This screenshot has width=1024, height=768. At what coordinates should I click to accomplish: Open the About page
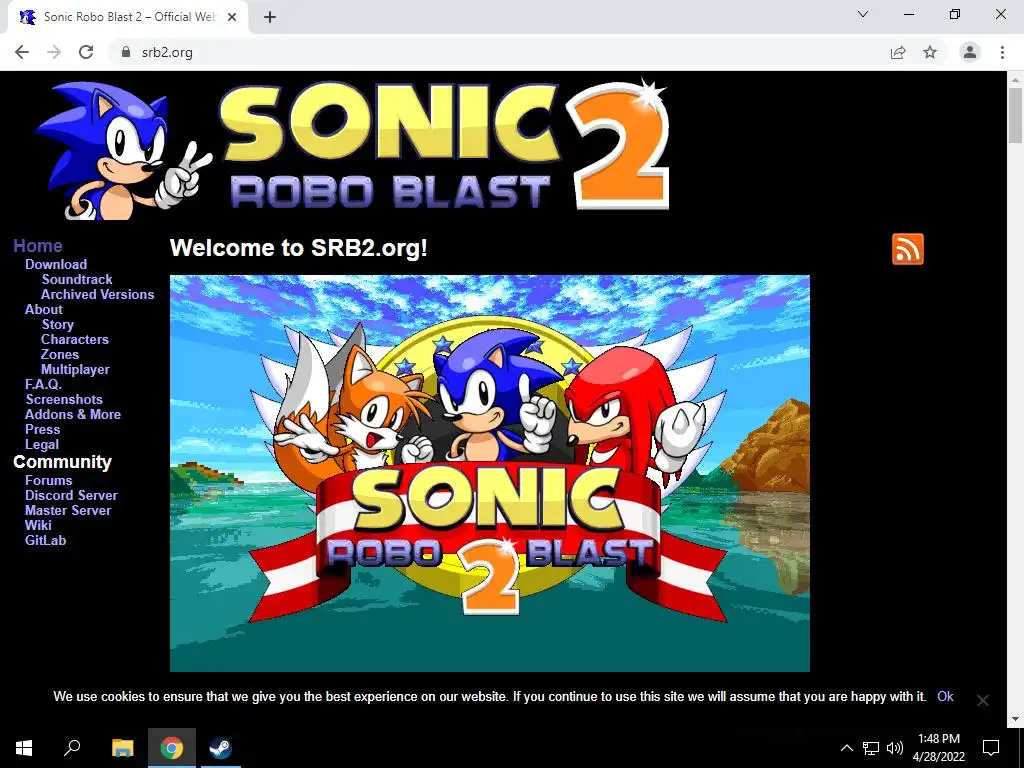pos(44,310)
